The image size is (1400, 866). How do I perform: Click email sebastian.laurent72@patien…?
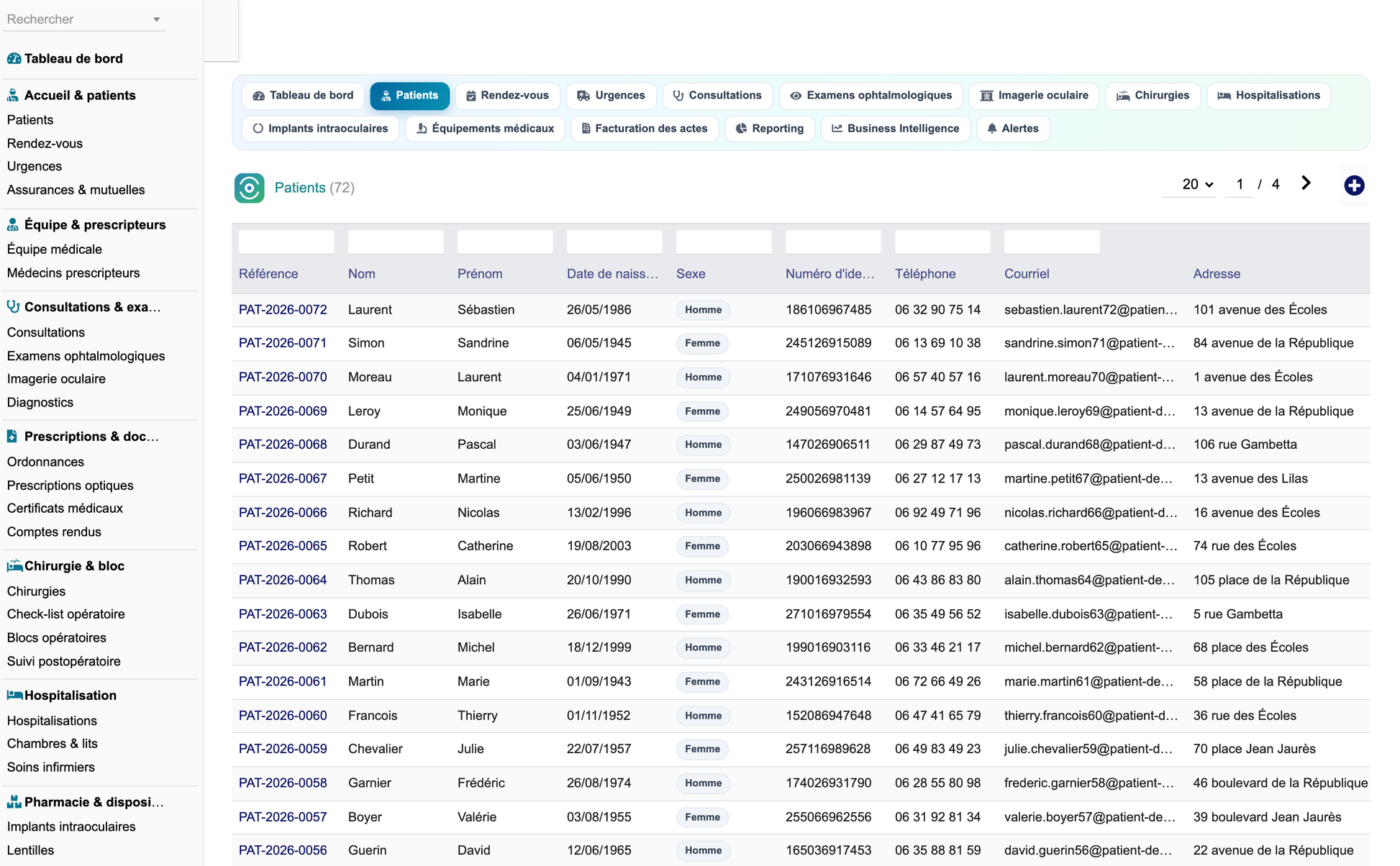pos(1091,310)
